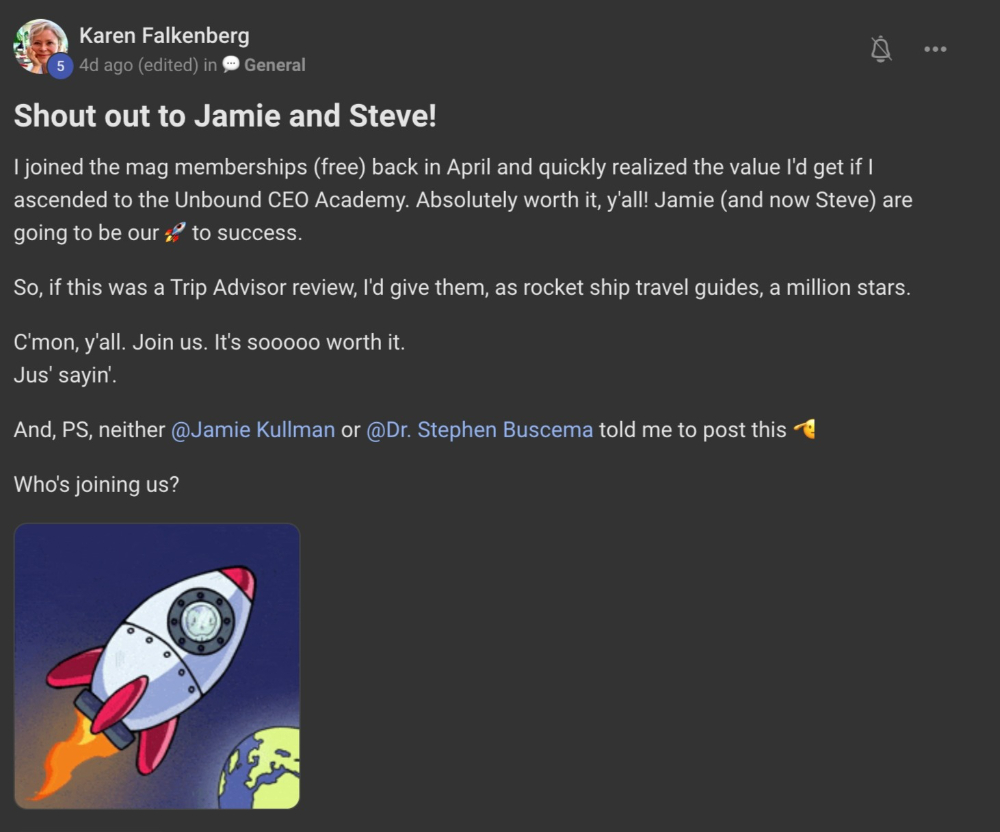Click the speech bubble icon beside General
The image size is (1000, 832).
231,65
